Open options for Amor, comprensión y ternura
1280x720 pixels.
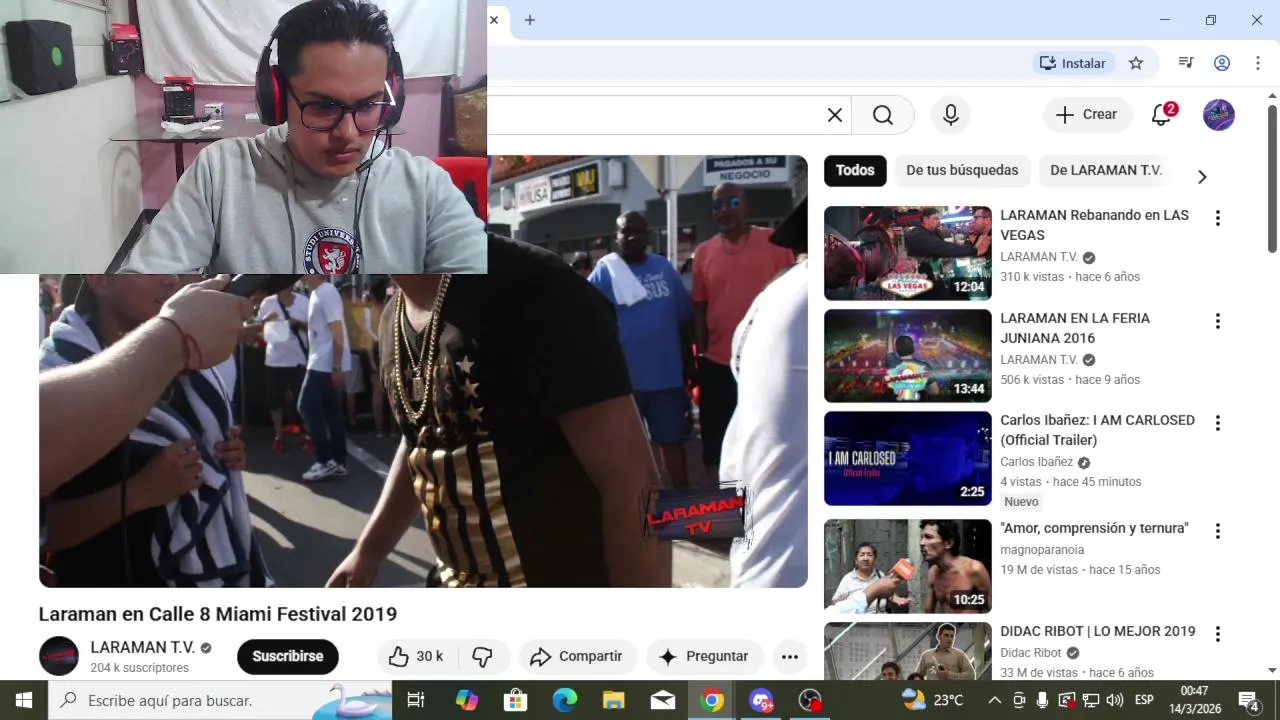point(1218,531)
